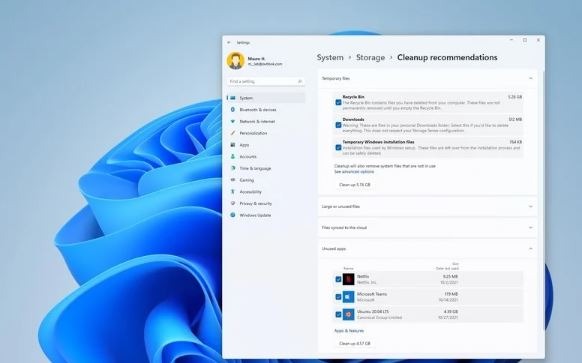The image size is (582, 363).
Task: Click the Date last used column header
Action: pos(447,268)
